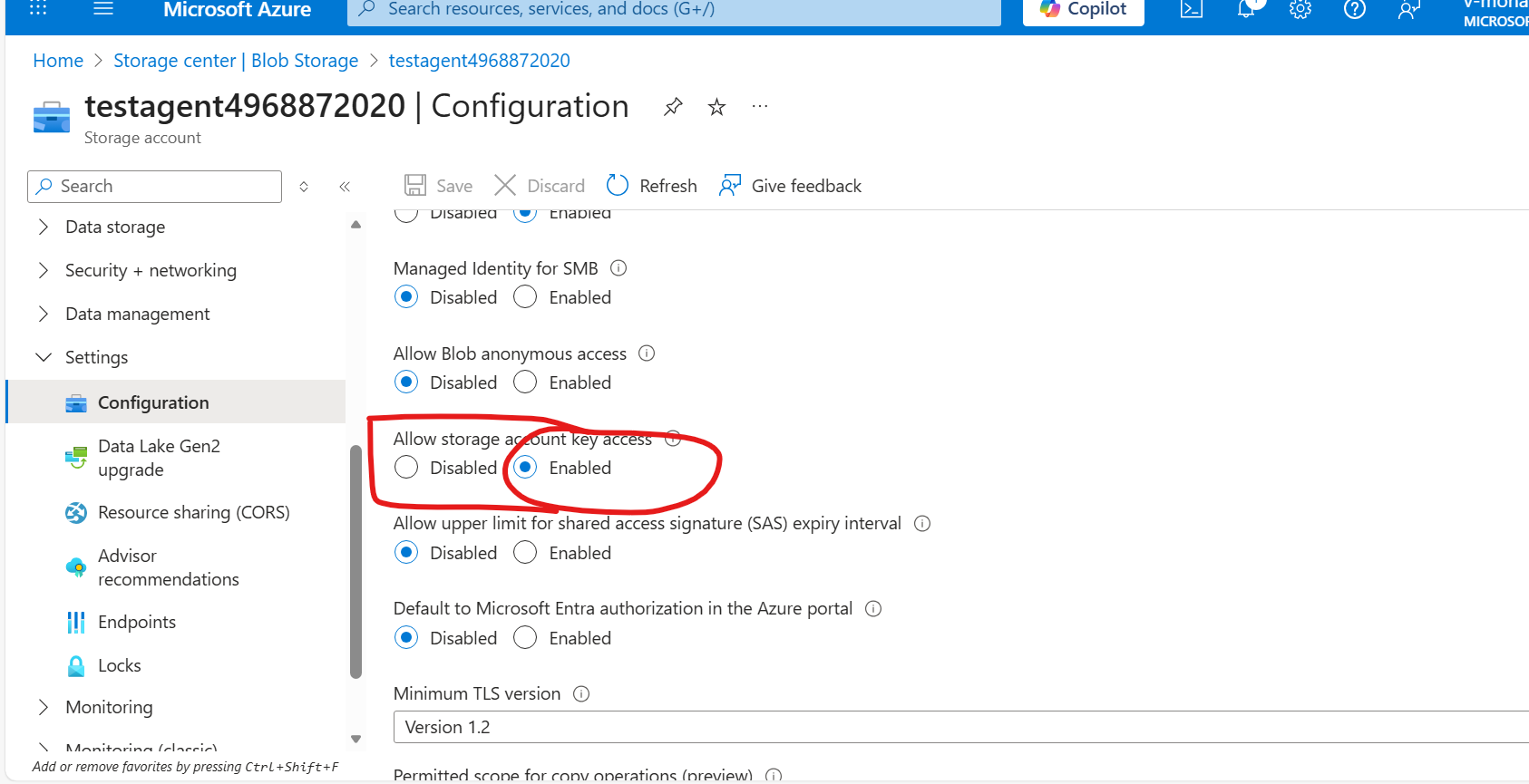Click the sidebar menu Search box
Image resolution: width=1529 pixels, height=784 pixels.
pos(155,187)
